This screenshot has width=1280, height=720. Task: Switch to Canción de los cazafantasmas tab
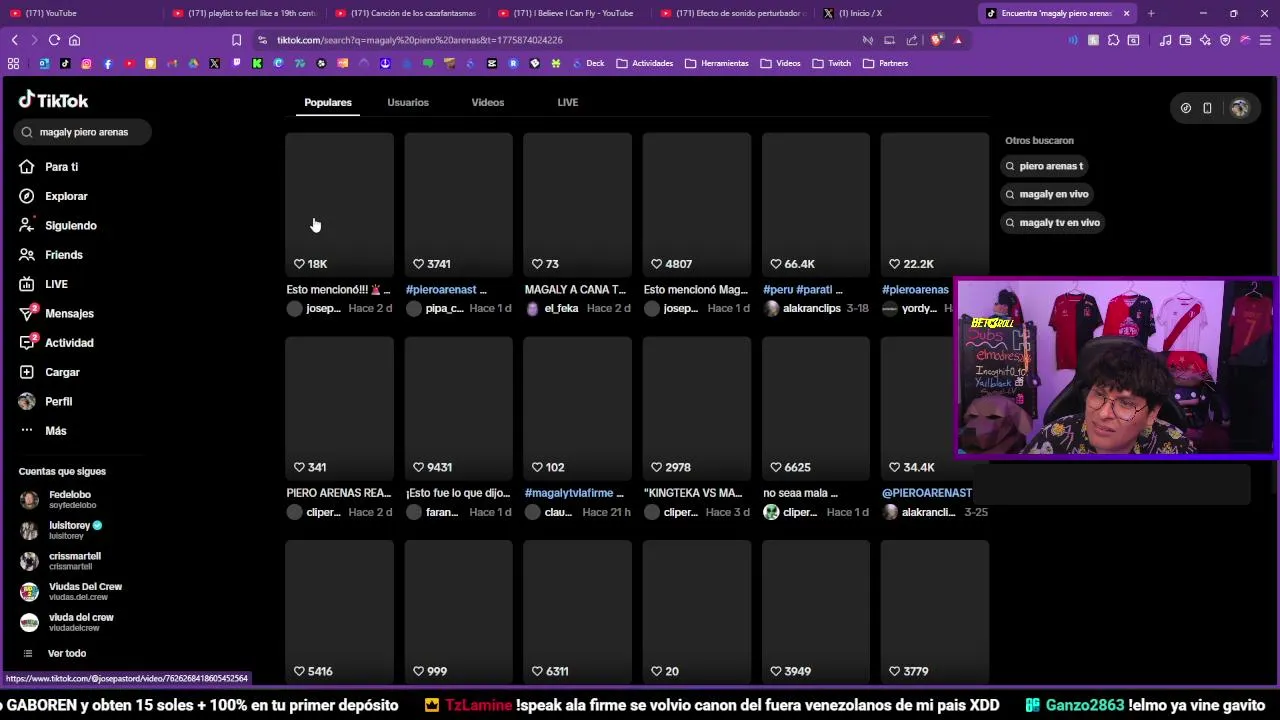click(408, 13)
